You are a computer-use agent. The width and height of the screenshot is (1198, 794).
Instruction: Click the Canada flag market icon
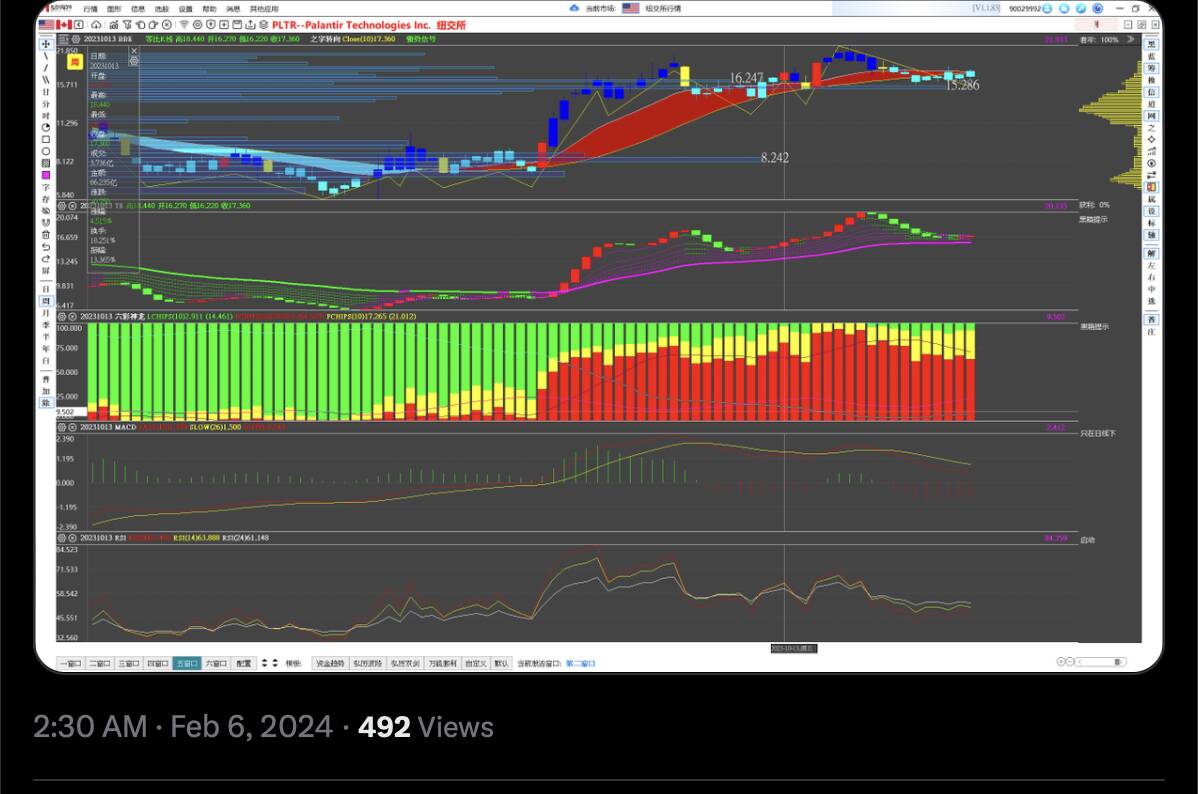click(65, 23)
